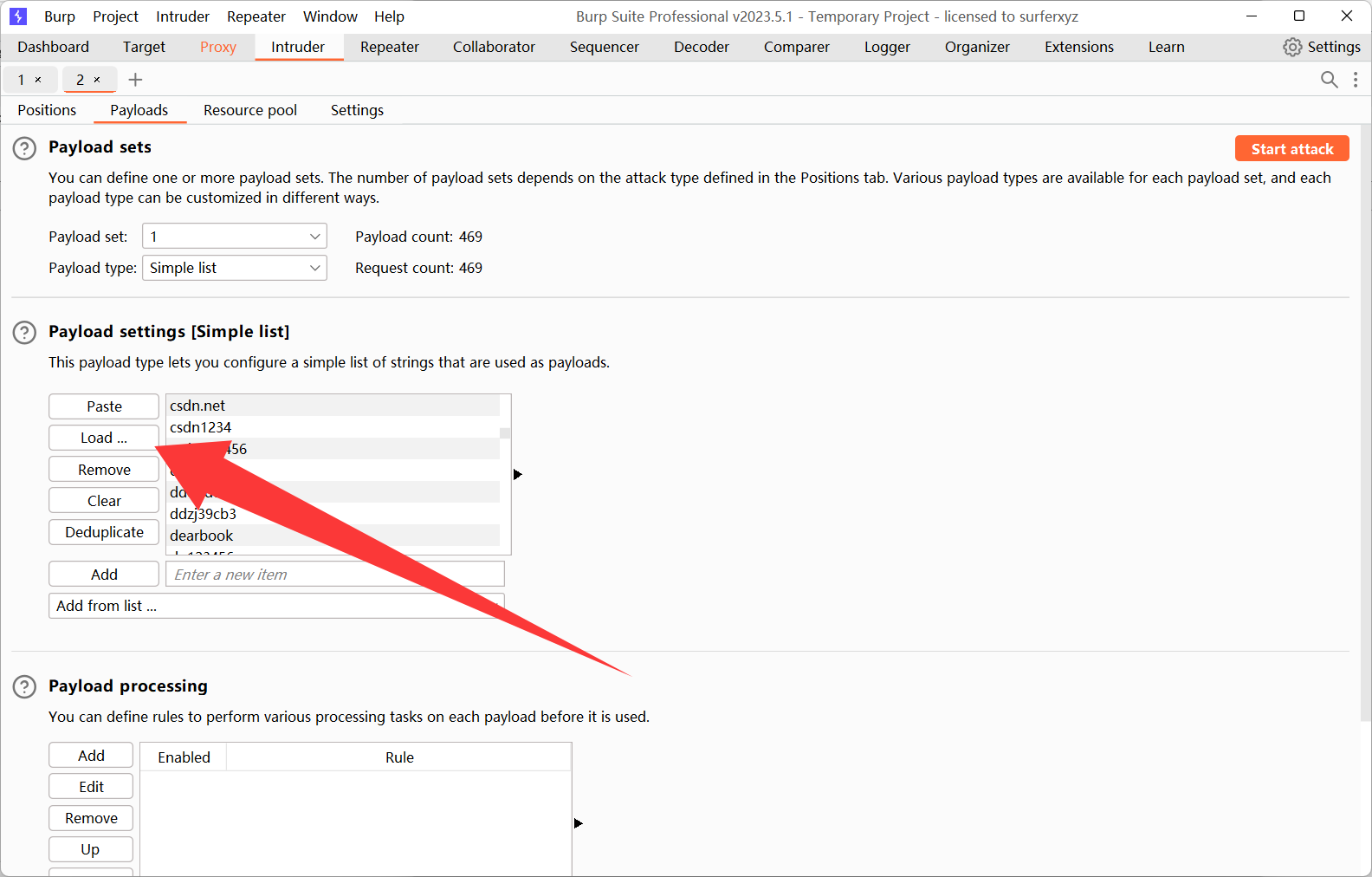
Task: Switch to the Decoder tab
Action: pyautogui.click(x=702, y=47)
